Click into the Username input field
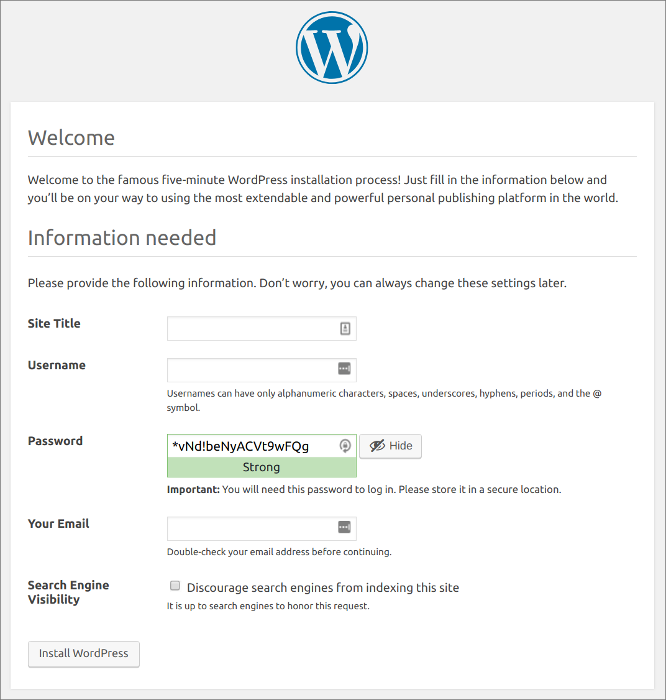The width and height of the screenshot is (666, 700). [x=250, y=369]
